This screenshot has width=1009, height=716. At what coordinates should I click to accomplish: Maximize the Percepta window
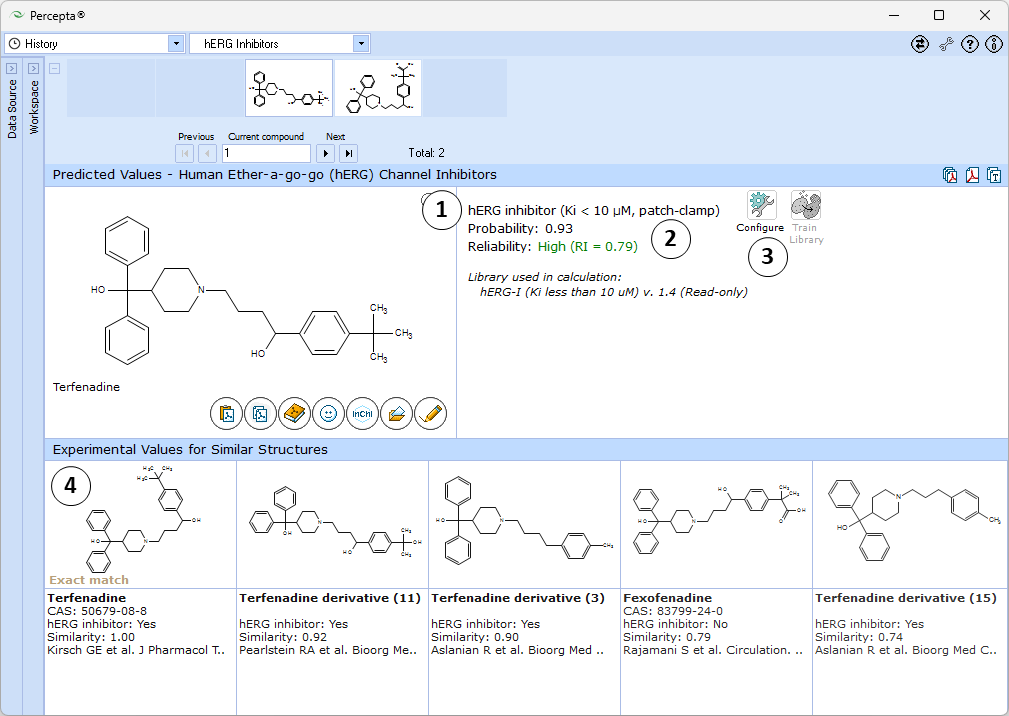tap(939, 15)
